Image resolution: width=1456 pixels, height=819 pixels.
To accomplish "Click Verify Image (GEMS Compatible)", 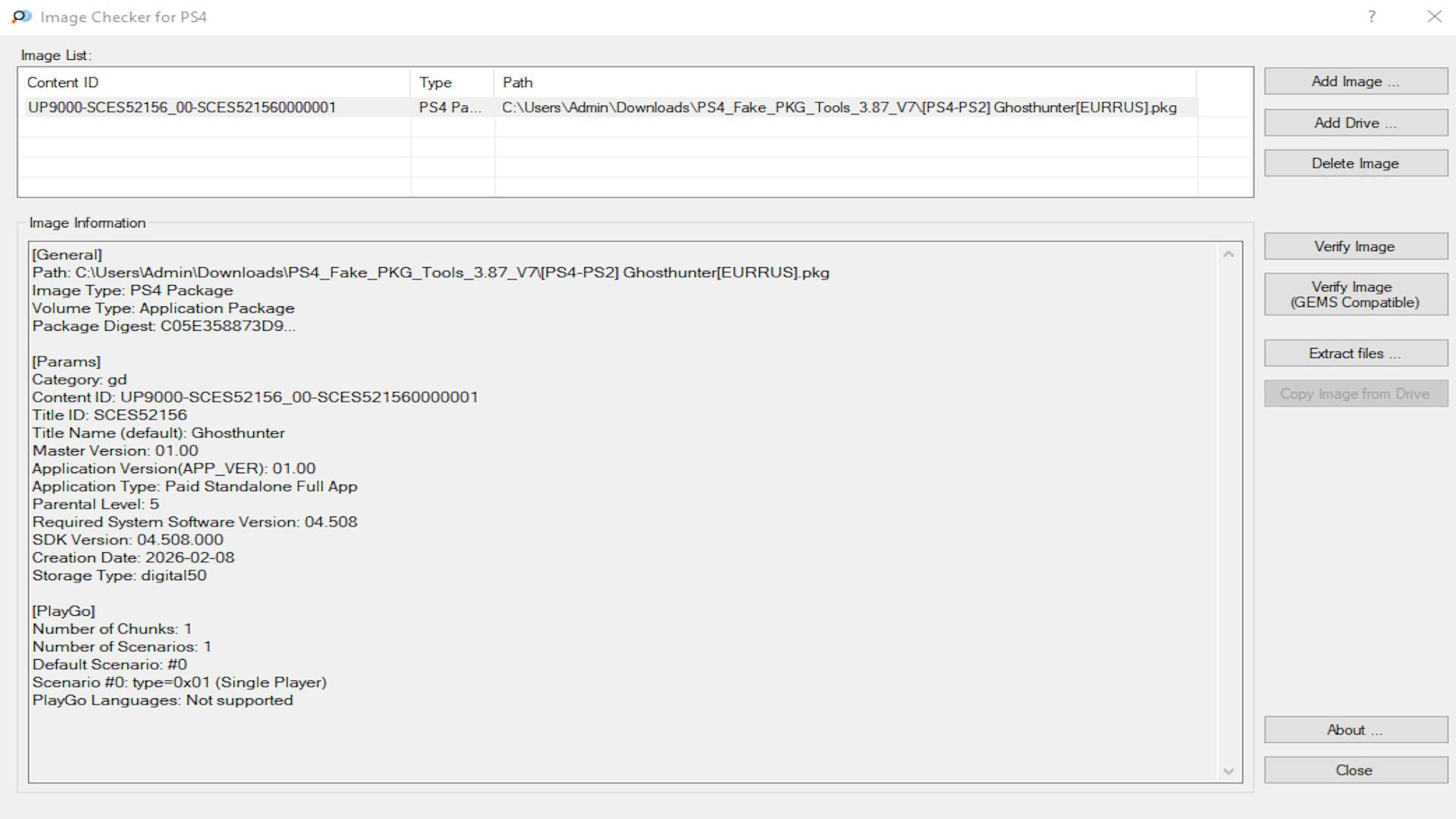I will tap(1355, 294).
